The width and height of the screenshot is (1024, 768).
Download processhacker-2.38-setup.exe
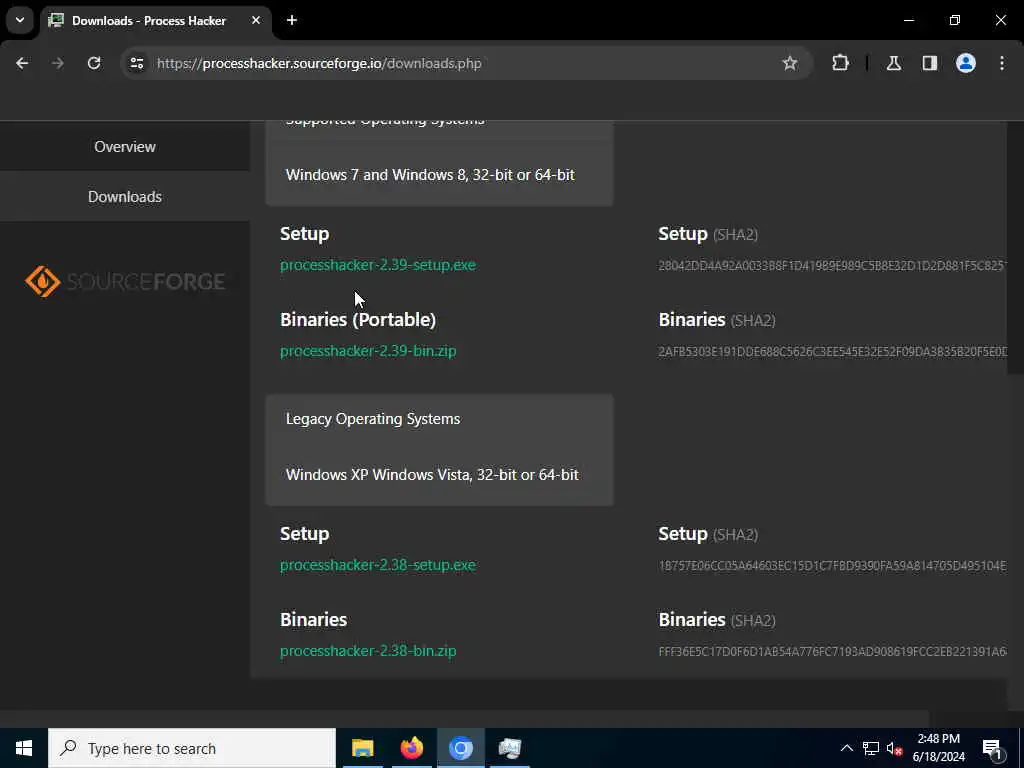(x=377, y=565)
